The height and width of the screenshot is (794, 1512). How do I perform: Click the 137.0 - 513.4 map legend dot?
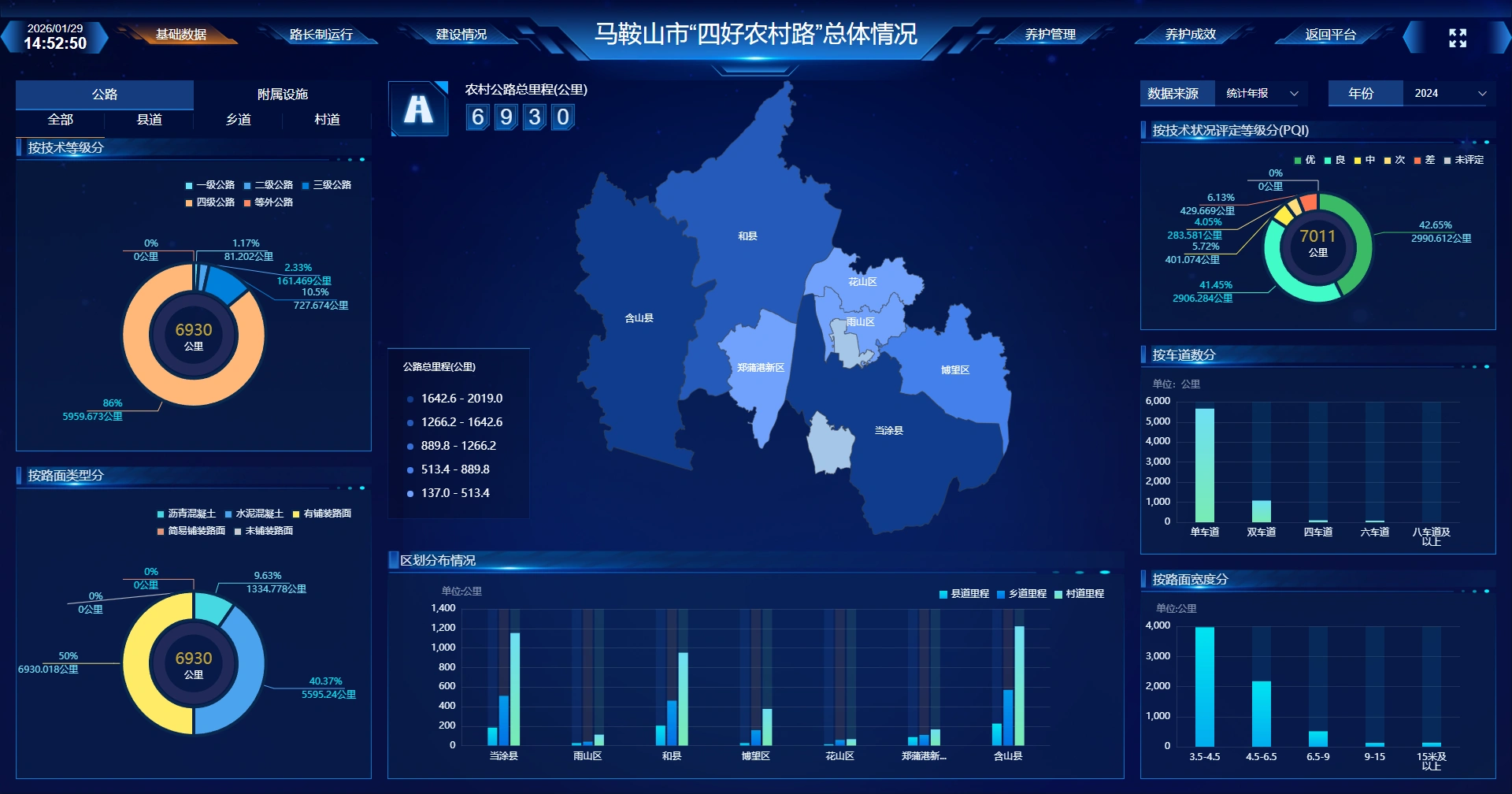(410, 494)
